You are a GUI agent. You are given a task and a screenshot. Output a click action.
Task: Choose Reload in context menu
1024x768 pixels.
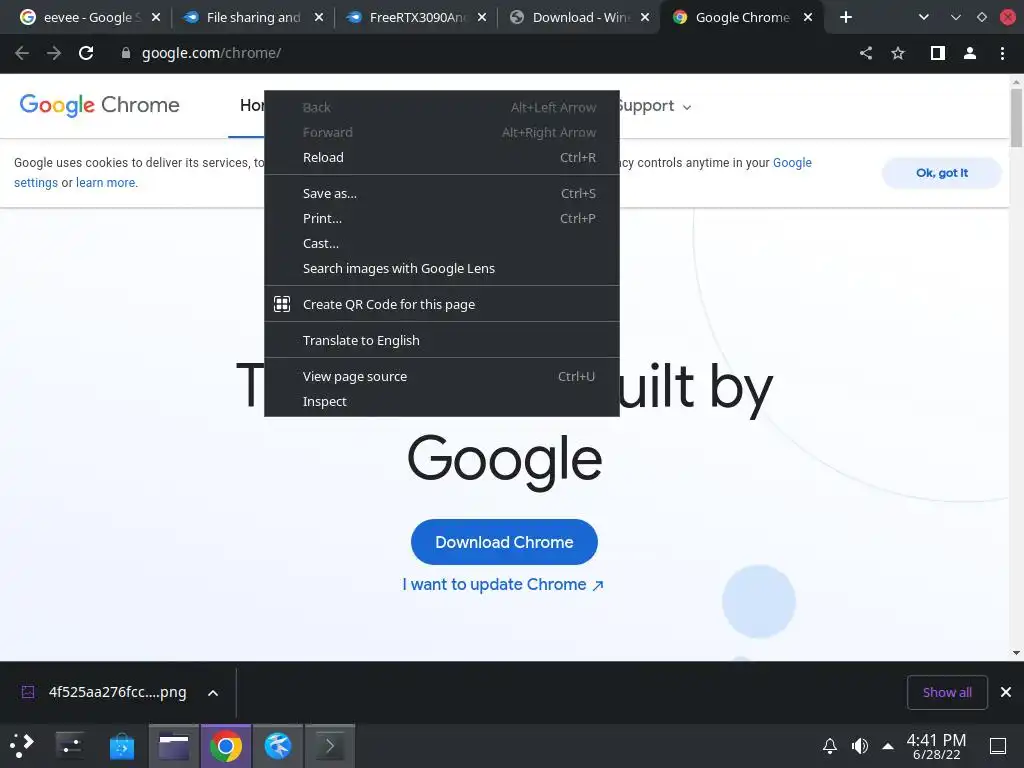click(x=441, y=157)
